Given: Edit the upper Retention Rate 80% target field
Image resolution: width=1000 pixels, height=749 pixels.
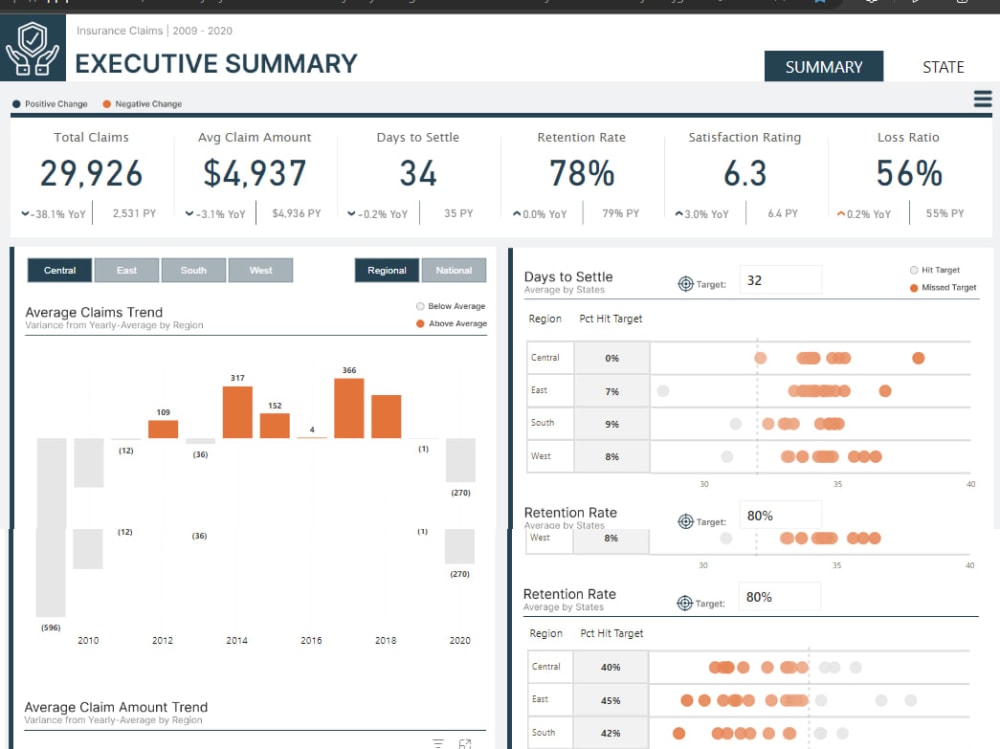Looking at the screenshot, I should tap(781, 515).
